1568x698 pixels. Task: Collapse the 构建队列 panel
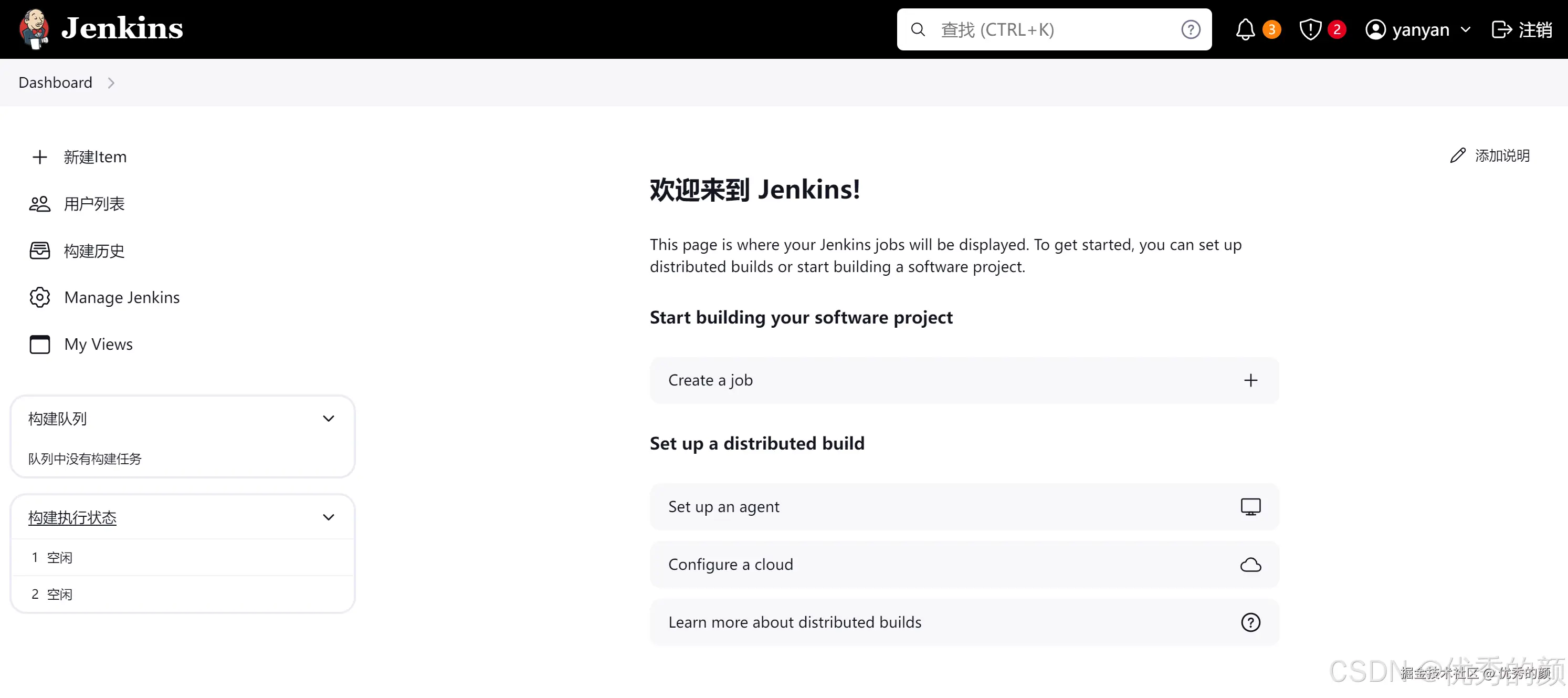tap(328, 419)
